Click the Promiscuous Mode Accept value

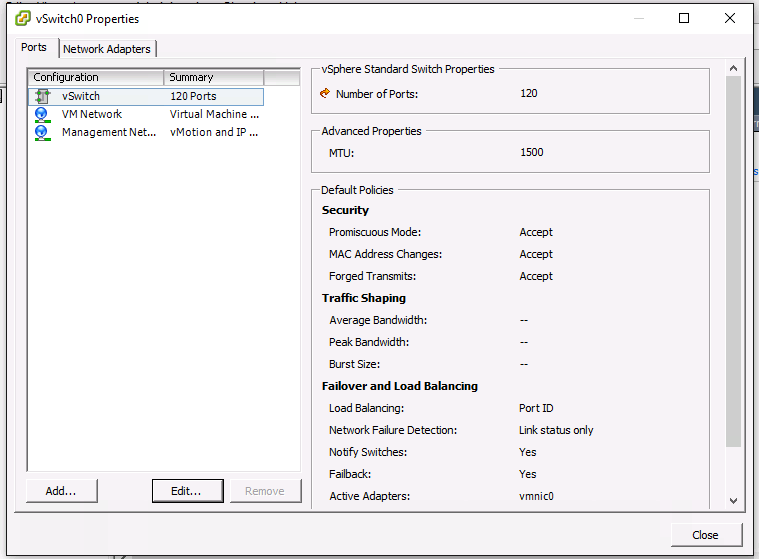click(536, 232)
